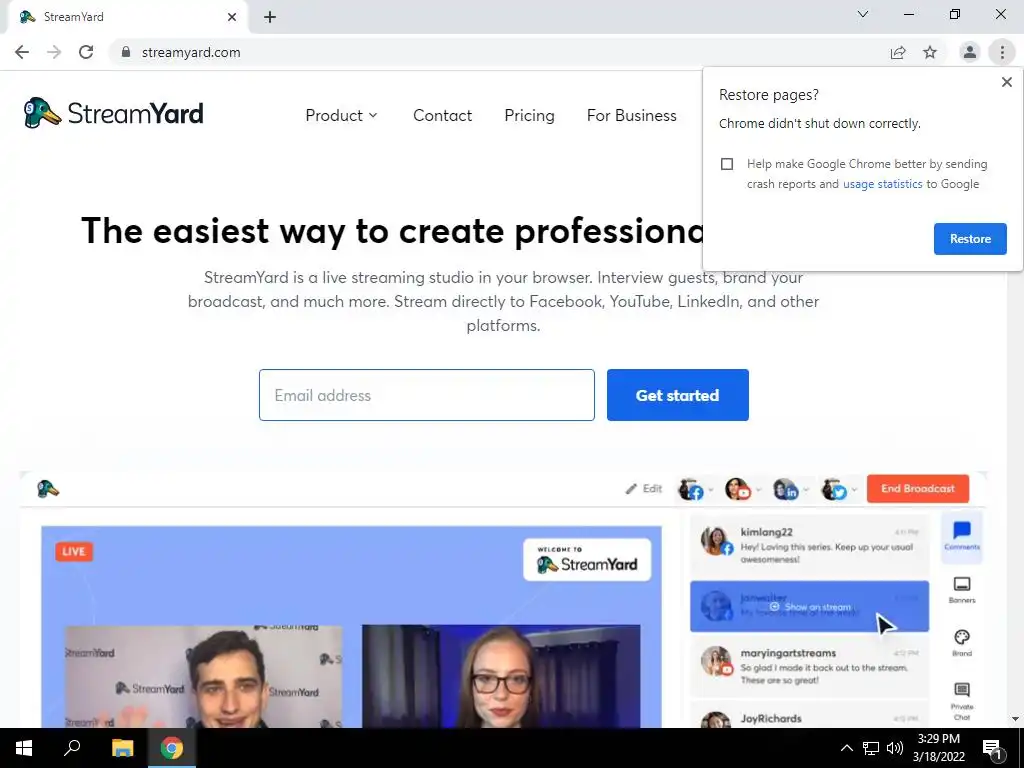Expand the Product menu
This screenshot has height=768, width=1024.
pyautogui.click(x=342, y=116)
